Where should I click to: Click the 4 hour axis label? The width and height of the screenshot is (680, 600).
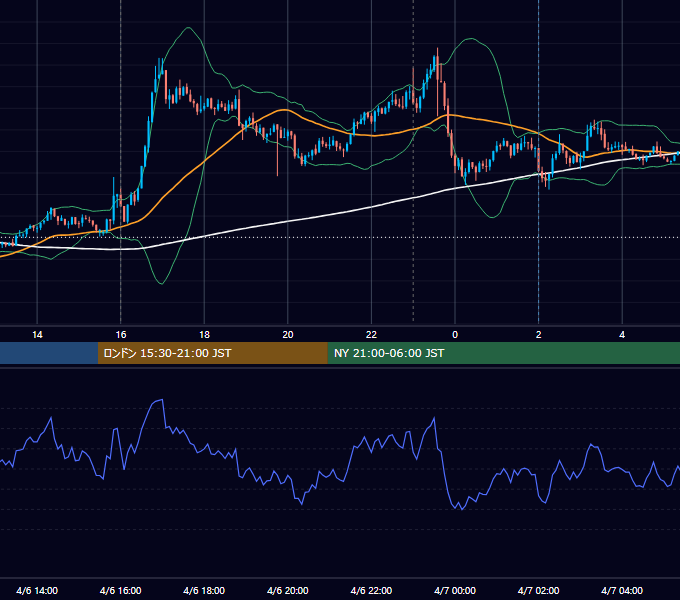point(622,335)
